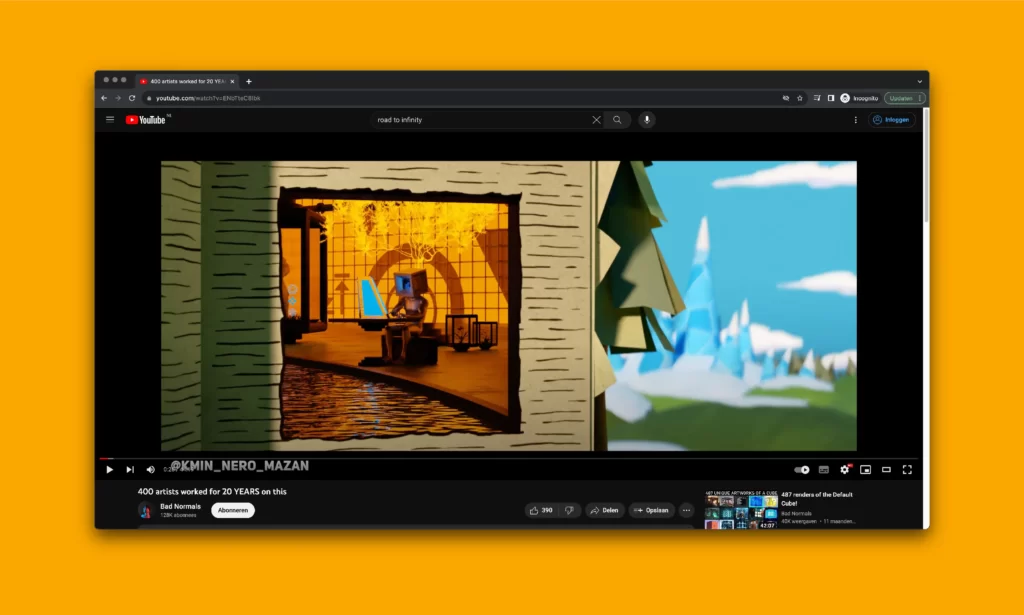Open the player settings gear
This screenshot has height=615, width=1024.
click(x=844, y=469)
